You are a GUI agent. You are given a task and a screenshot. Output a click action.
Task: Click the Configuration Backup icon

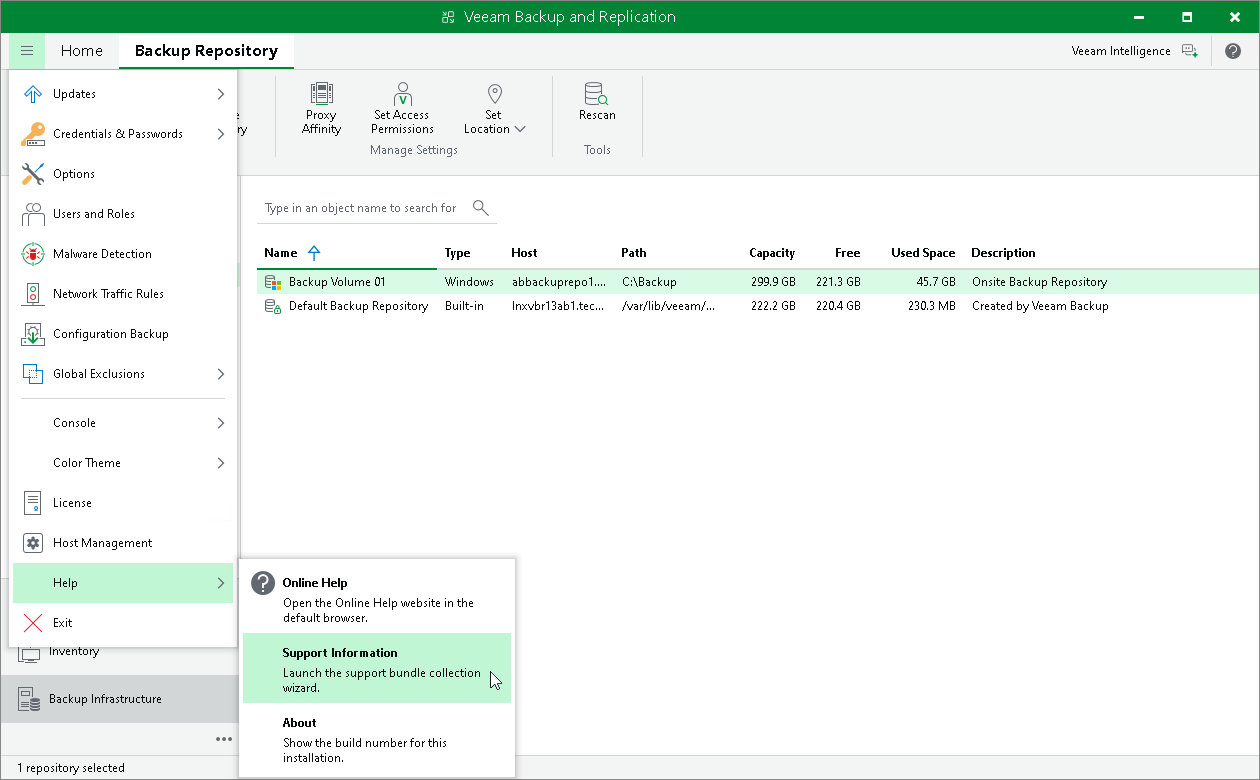(33, 334)
